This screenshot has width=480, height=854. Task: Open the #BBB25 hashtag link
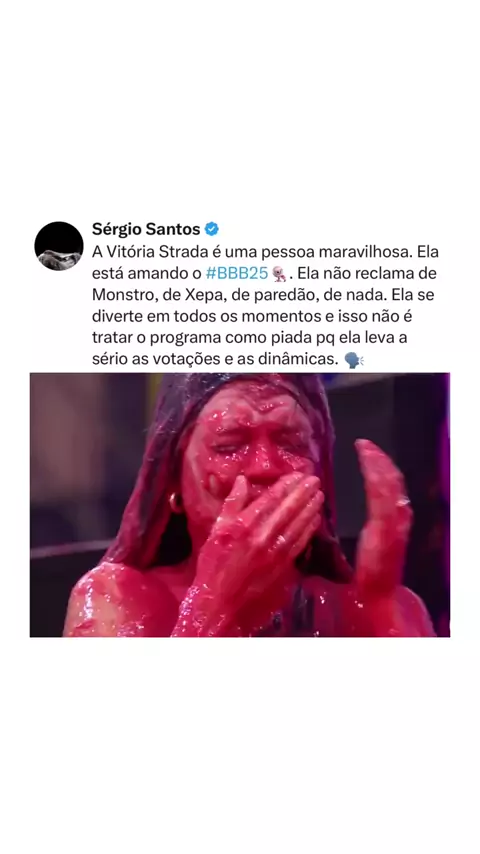click(x=237, y=273)
